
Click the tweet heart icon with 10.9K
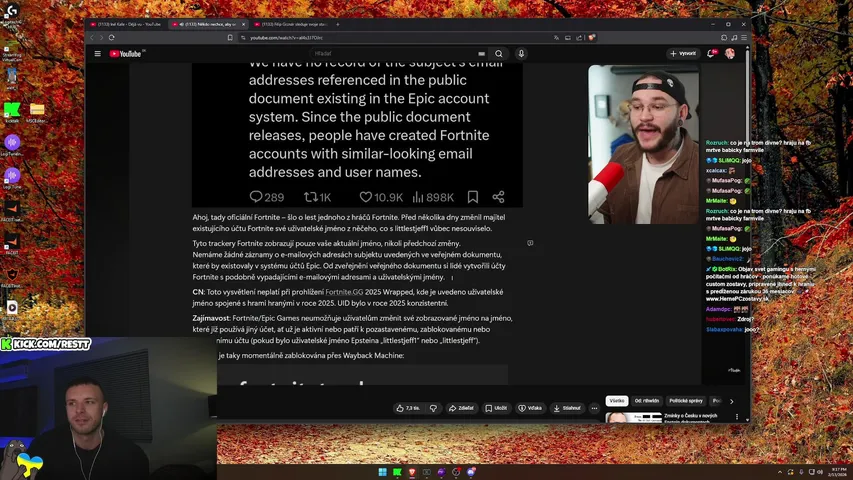[366, 197]
